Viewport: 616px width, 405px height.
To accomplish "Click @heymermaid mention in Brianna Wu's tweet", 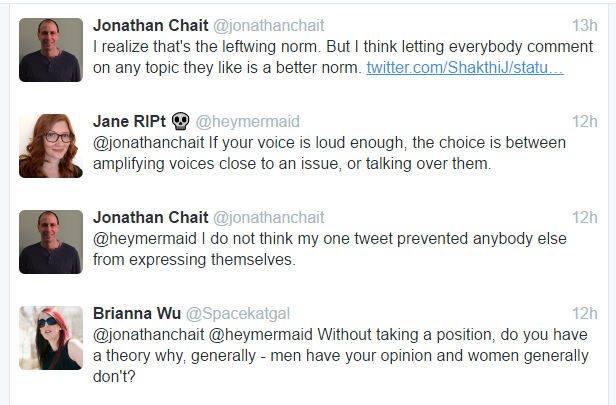I will [x=260, y=335].
